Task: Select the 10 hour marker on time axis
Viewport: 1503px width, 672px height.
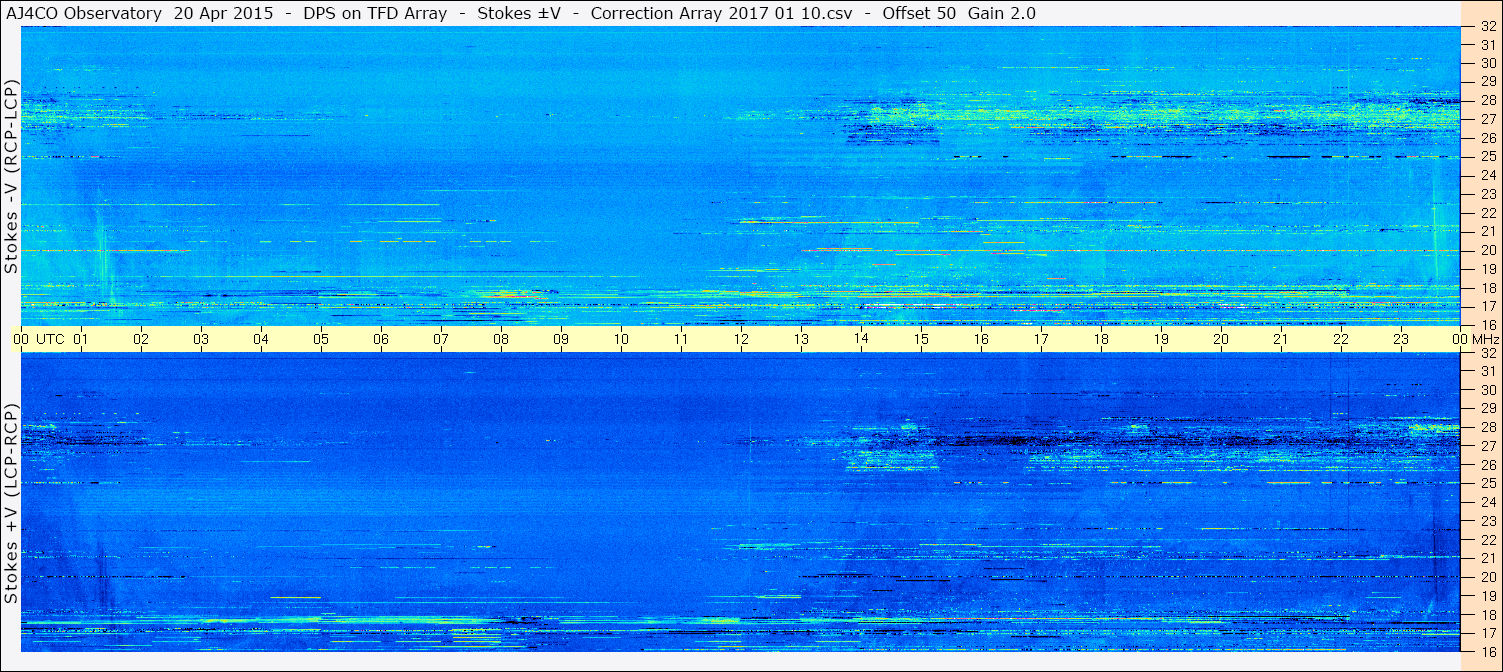Action: tap(621, 339)
